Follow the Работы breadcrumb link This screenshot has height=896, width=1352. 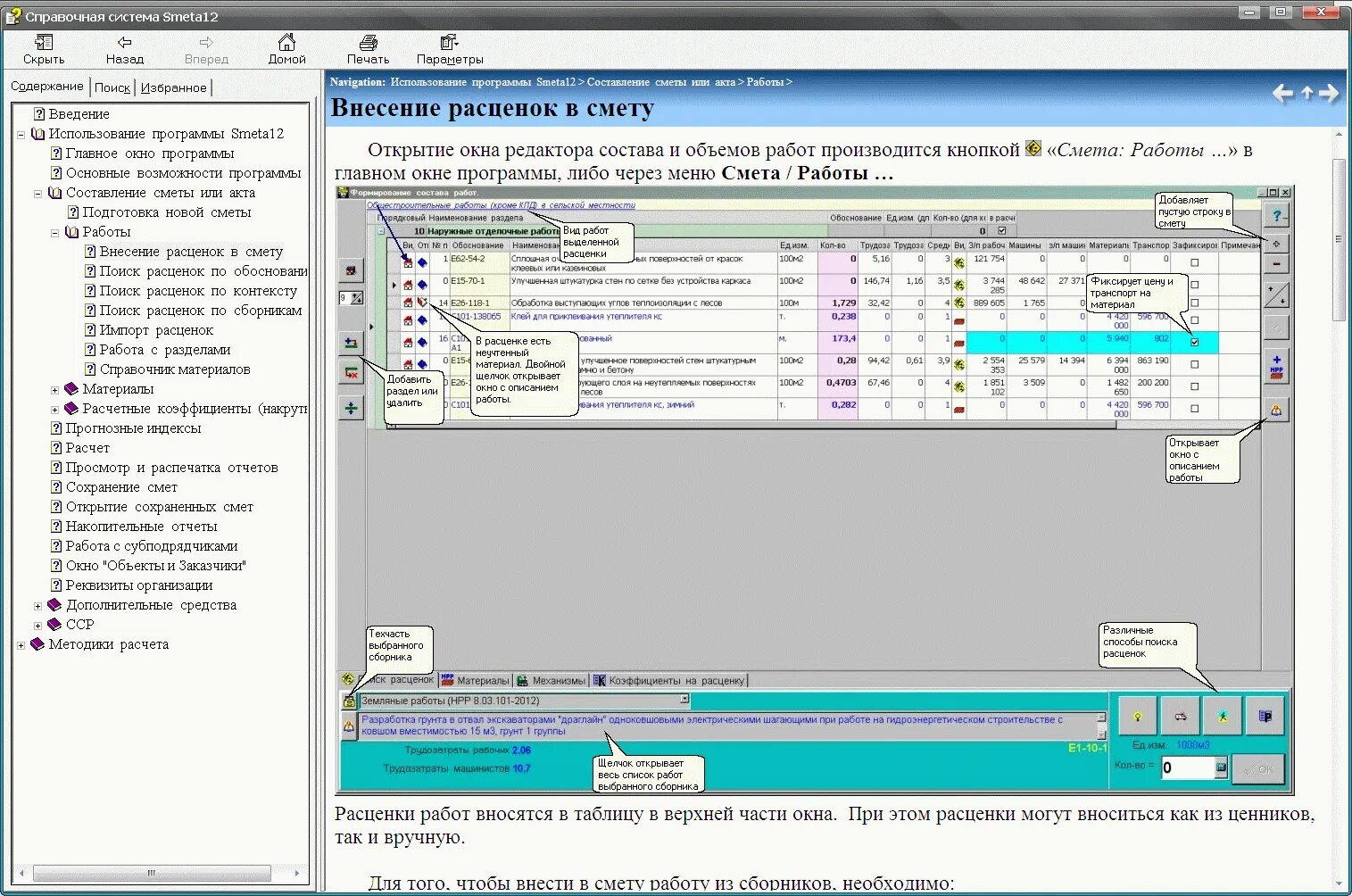point(765,82)
